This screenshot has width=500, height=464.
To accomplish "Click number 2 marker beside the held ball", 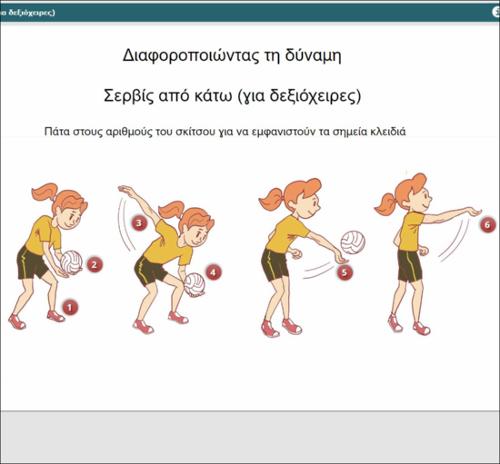I will pyautogui.click(x=94, y=265).
